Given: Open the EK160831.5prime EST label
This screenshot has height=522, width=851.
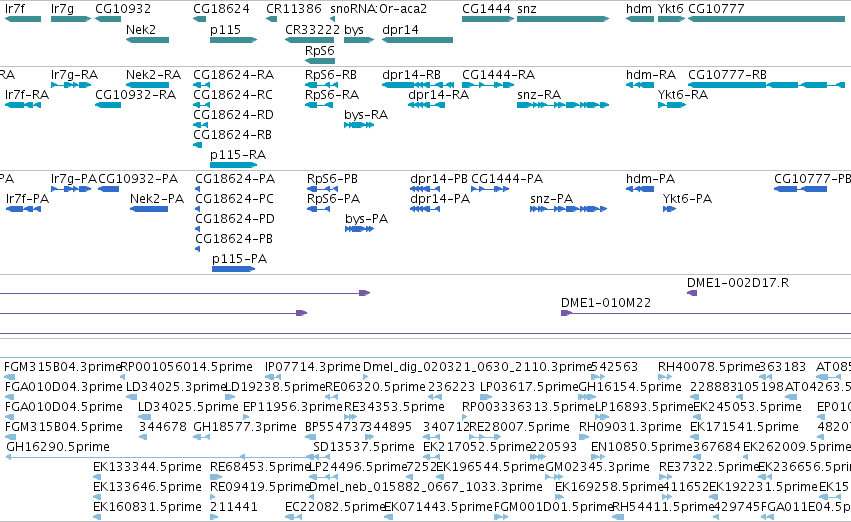Looking at the screenshot, I should (x=147, y=507).
